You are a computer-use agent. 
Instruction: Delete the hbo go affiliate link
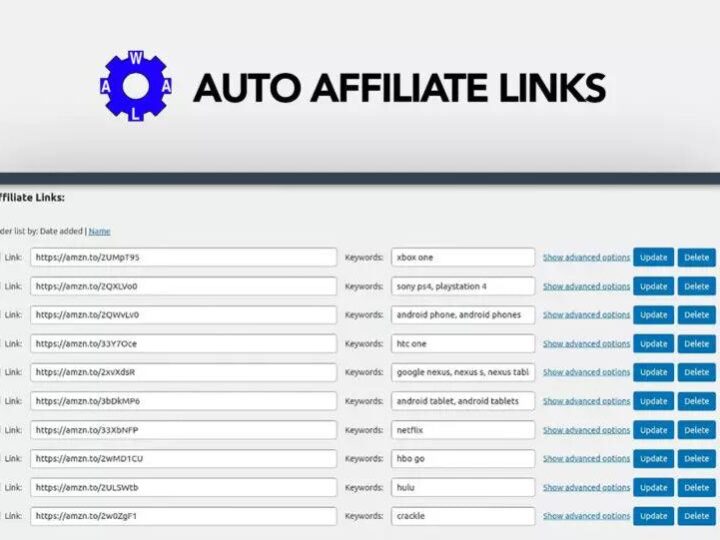[697, 458]
